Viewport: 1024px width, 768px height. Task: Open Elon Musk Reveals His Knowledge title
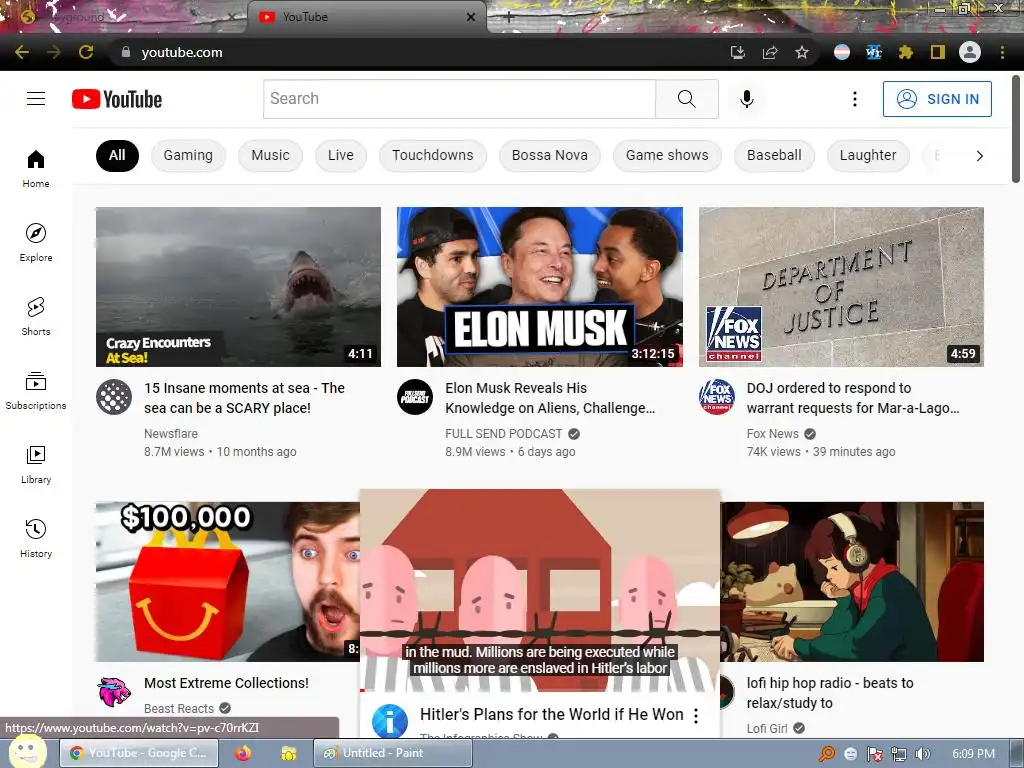(x=550, y=398)
